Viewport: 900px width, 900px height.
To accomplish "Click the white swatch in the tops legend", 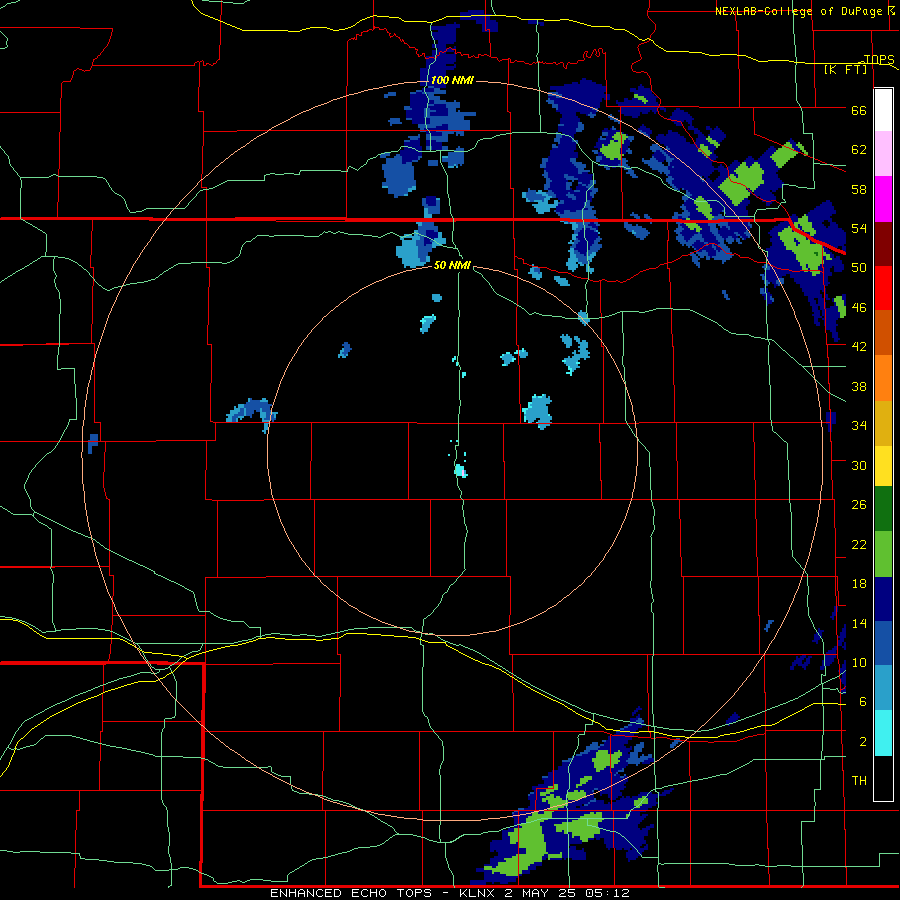I will click(883, 110).
